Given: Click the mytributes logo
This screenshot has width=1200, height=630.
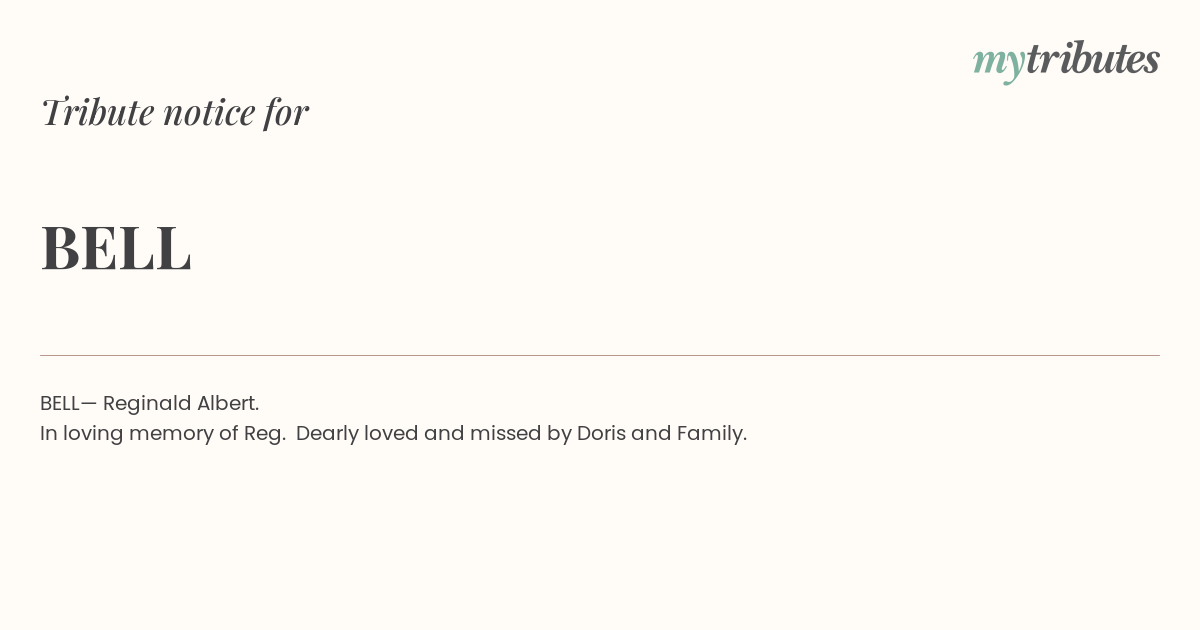Looking at the screenshot, I should point(1066,61).
